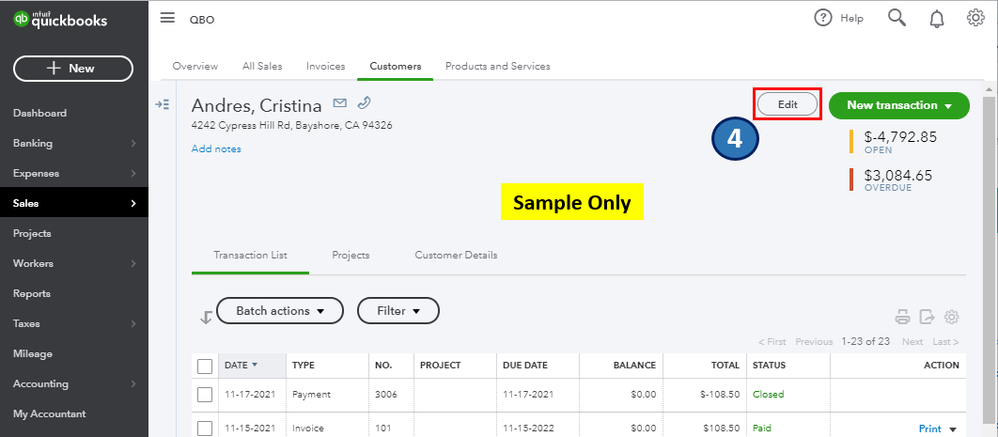The image size is (998, 437).
Task: Switch to the Customer Details tab
Action: (x=455, y=255)
